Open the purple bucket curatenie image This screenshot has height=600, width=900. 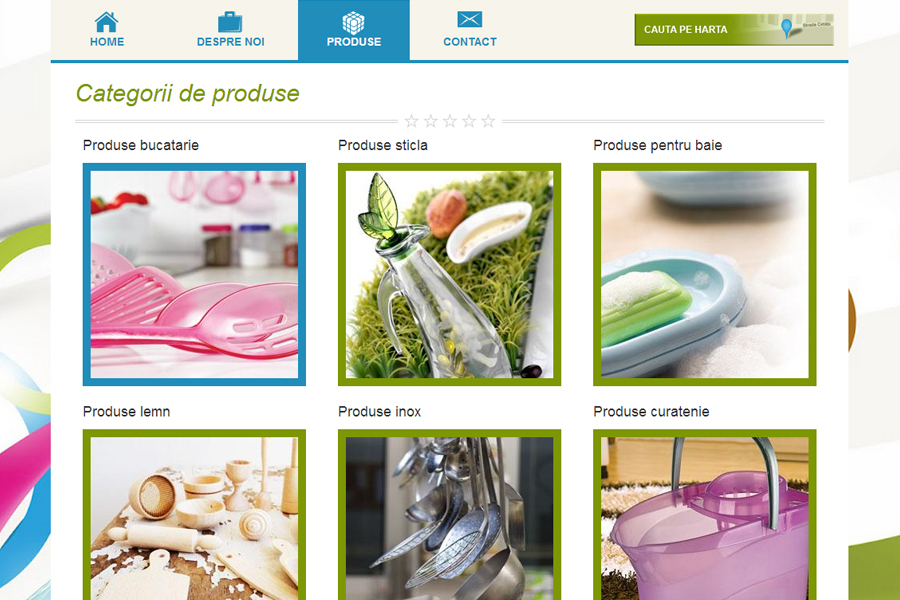tap(705, 515)
